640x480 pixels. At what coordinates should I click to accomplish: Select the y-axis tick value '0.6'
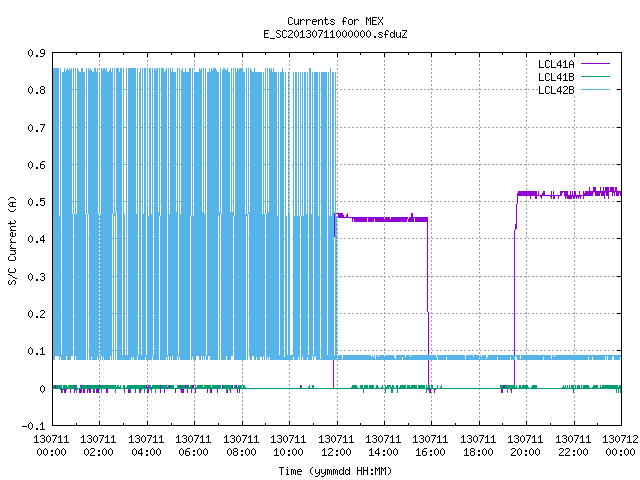(36, 165)
